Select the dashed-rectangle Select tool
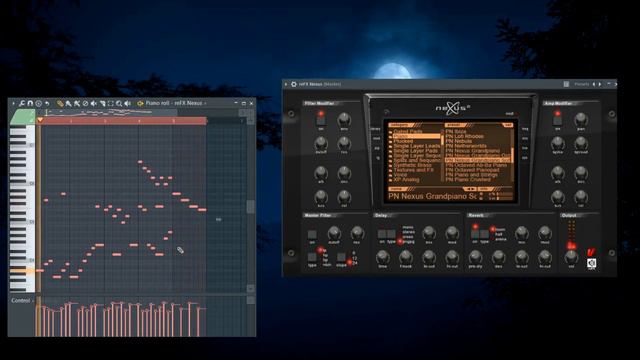Viewport: 640px width, 360px height. [111, 104]
